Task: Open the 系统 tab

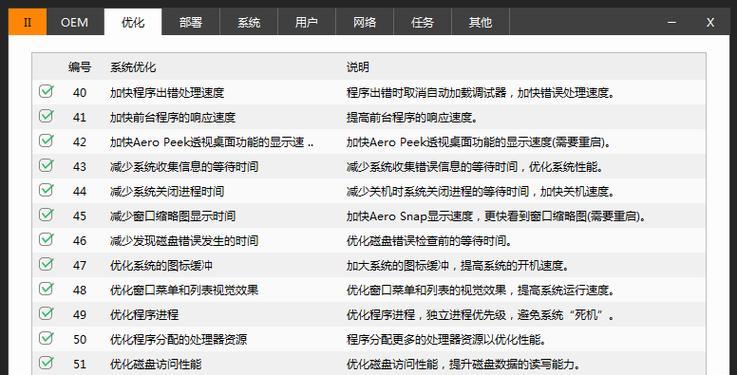Action: [x=249, y=22]
